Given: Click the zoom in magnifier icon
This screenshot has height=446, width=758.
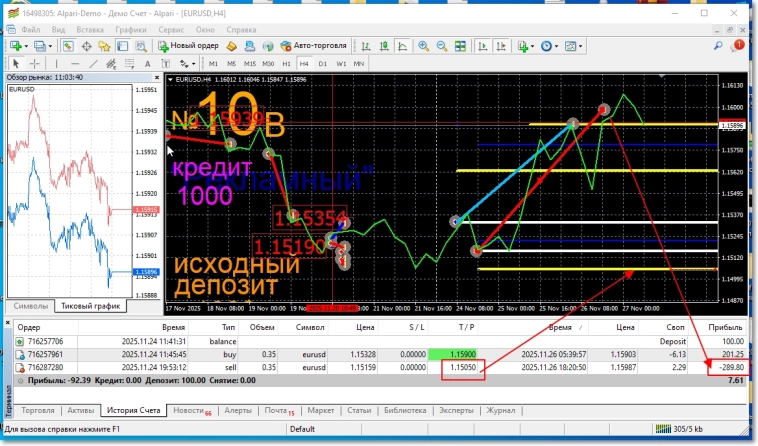Looking at the screenshot, I should 422,46.
